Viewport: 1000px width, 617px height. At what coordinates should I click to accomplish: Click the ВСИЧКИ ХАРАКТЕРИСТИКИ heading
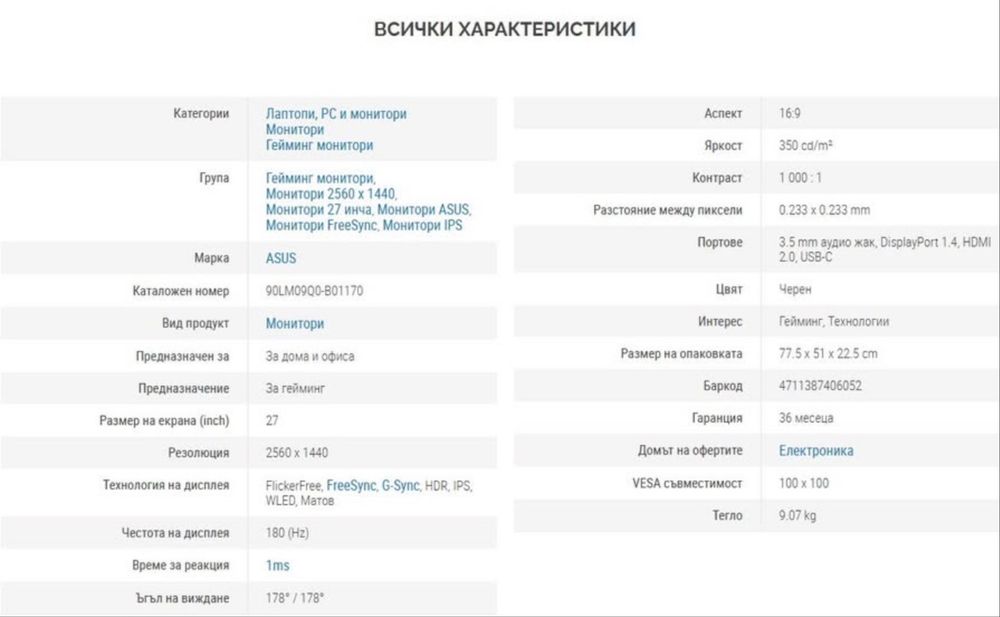pos(505,29)
